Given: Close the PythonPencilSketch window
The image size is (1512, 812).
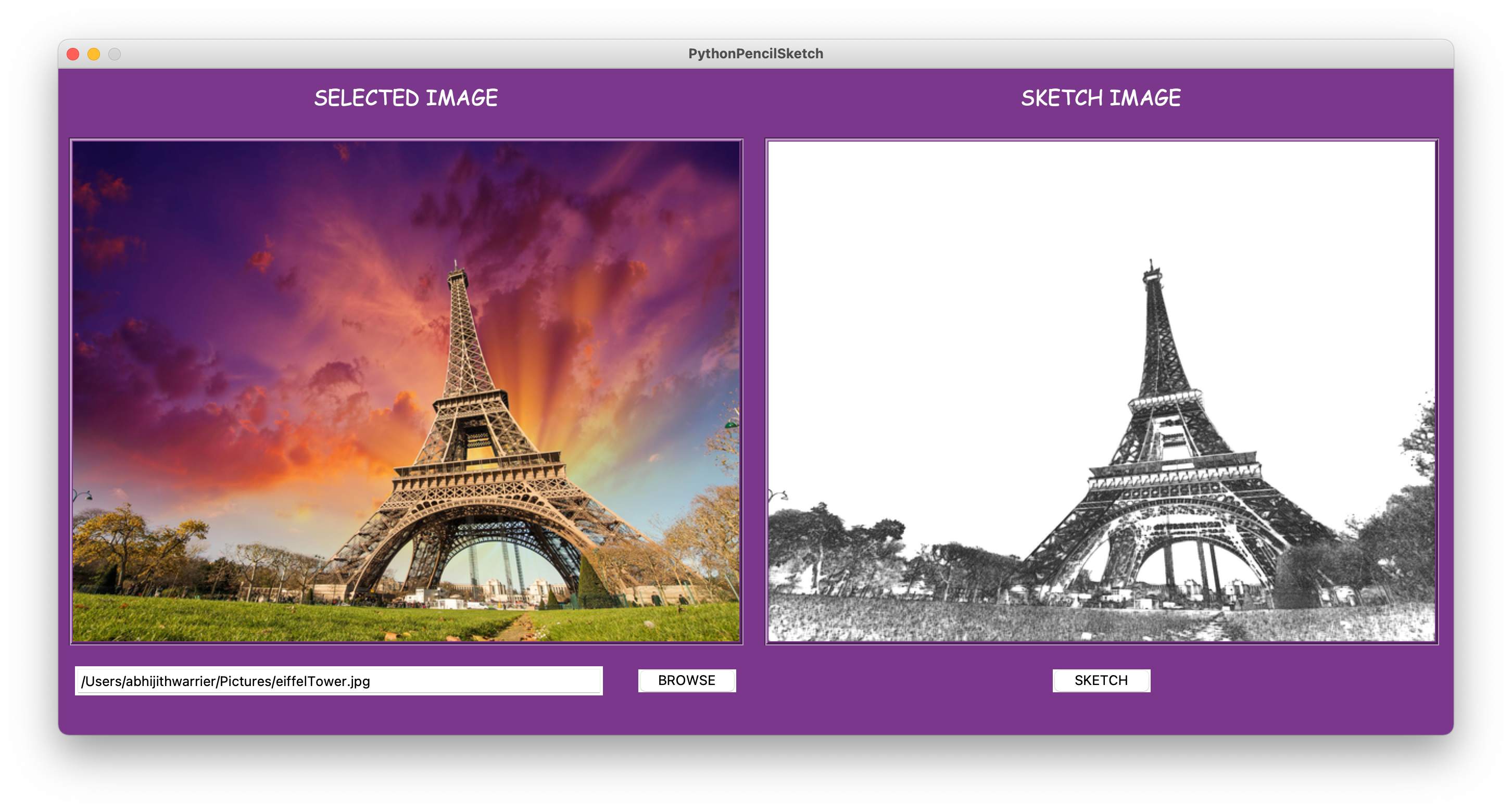Looking at the screenshot, I should (73, 54).
